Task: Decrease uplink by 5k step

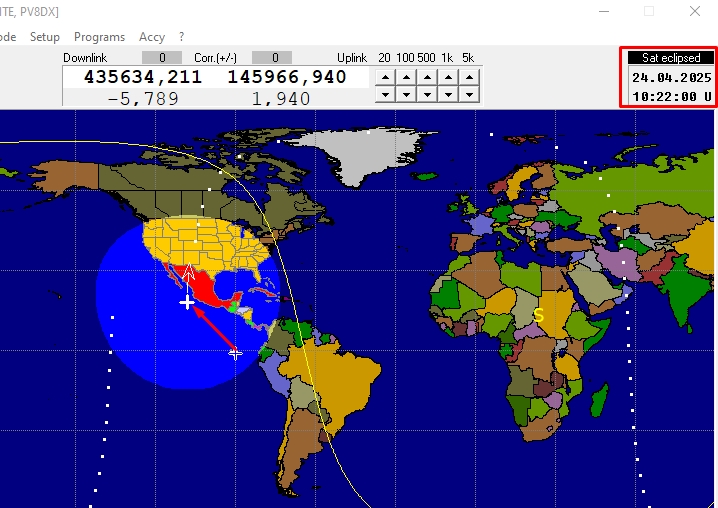Action: 469,94
